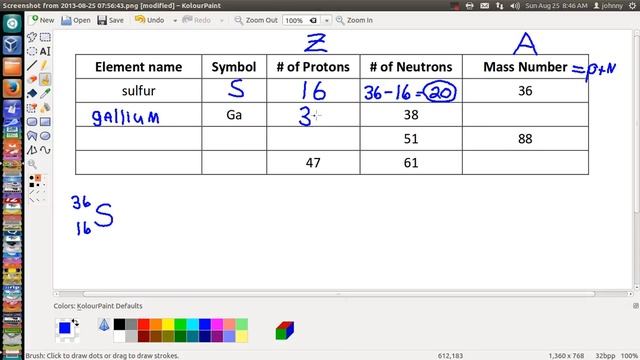Create a new image with New
The image size is (640, 360).
coord(42,20)
